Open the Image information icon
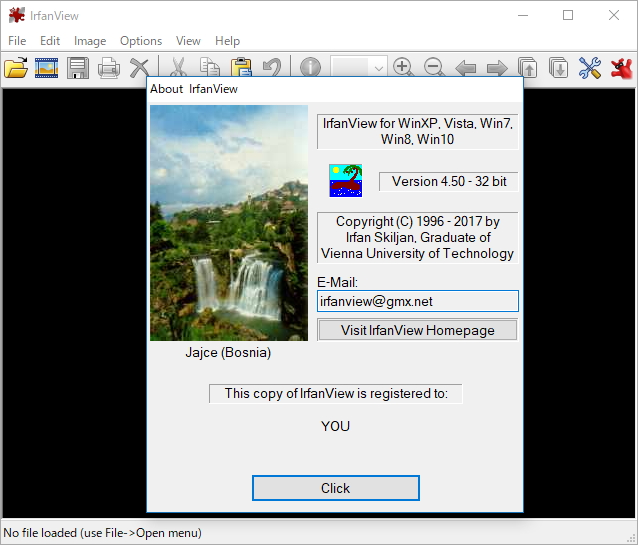The image size is (638, 545). (x=310, y=68)
